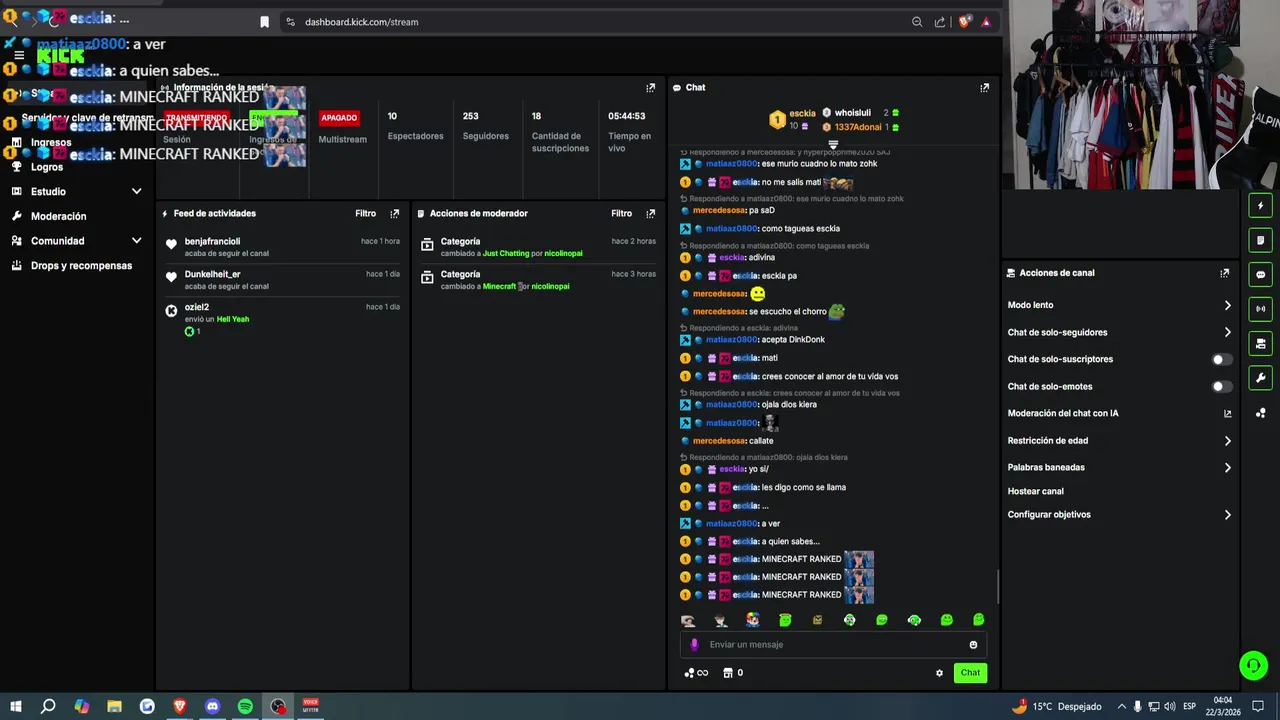The height and width of the screenshot is (720, 1280).
Task: Click the browser address bar URL
Action: pyautogui.click(x=361, y=22)
